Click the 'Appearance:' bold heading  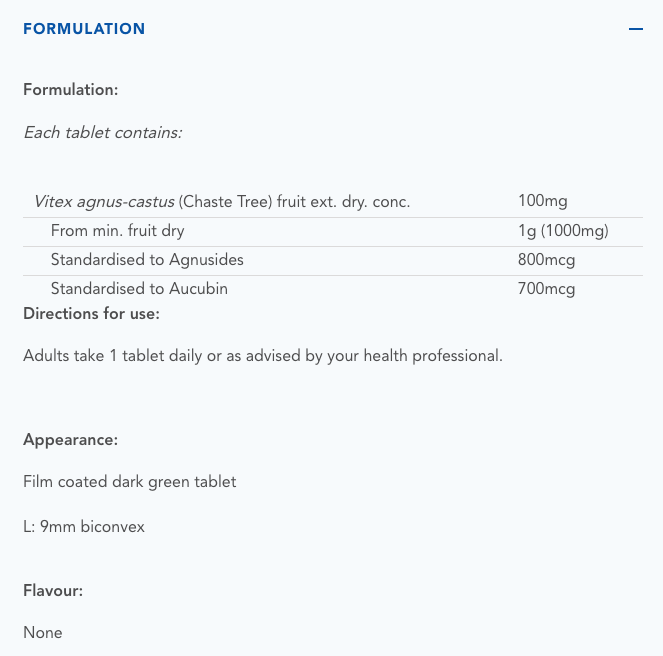[71, 440]
